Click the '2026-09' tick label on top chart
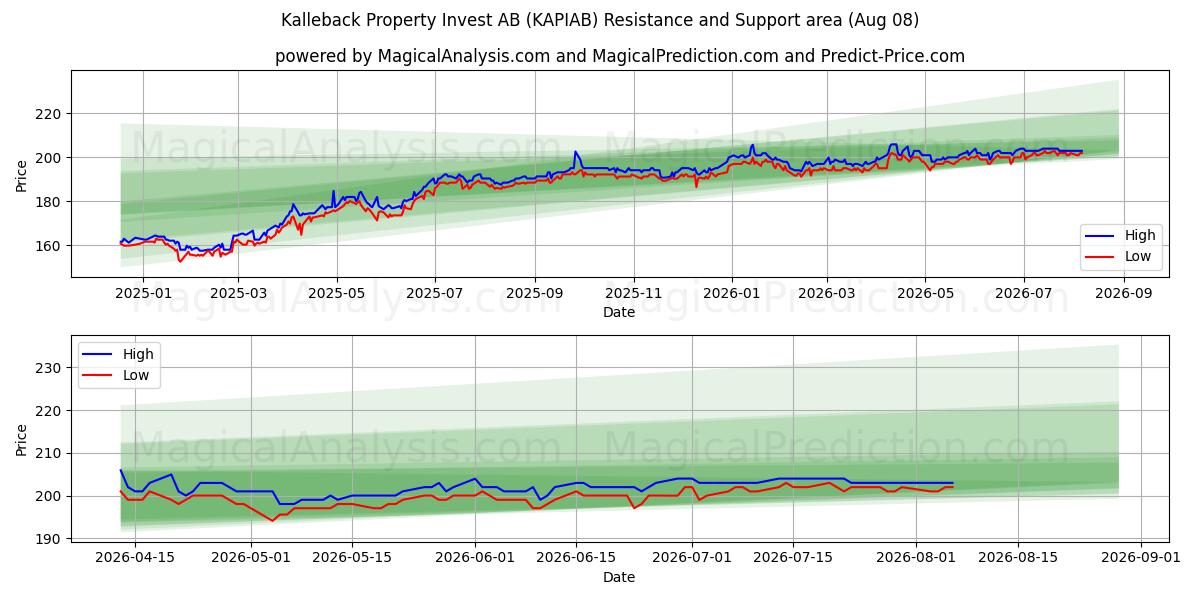The image size is (1200, 600). tap(1122, 295)
